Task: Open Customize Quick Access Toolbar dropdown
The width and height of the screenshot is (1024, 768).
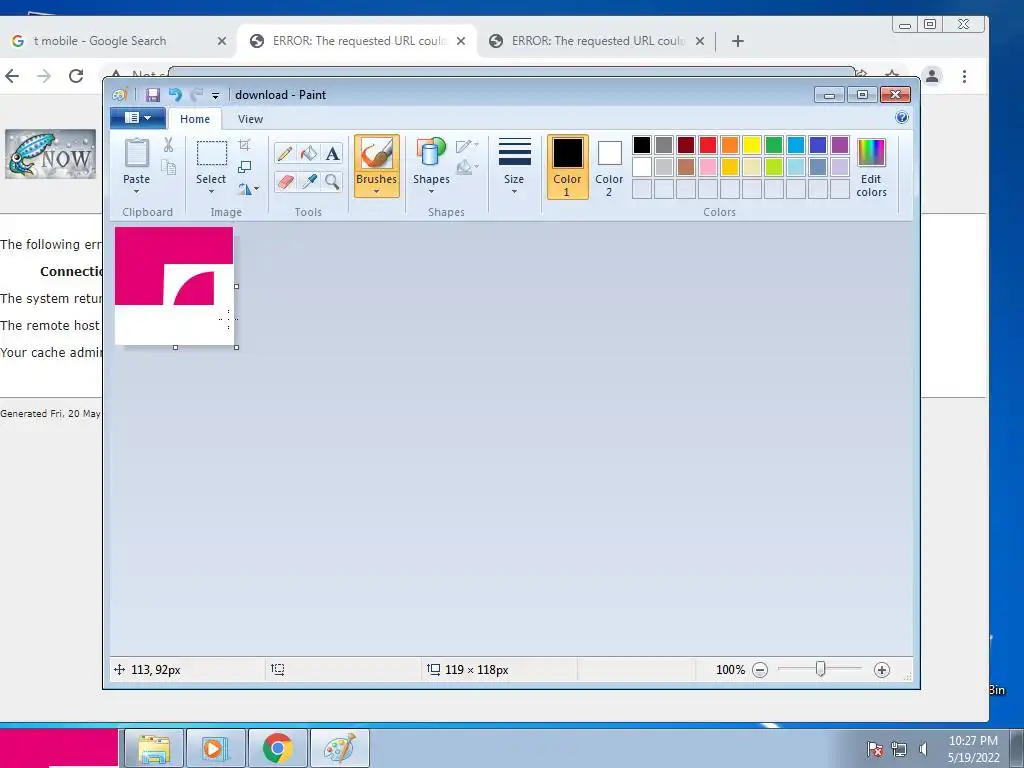Action: tap(216, 95)
